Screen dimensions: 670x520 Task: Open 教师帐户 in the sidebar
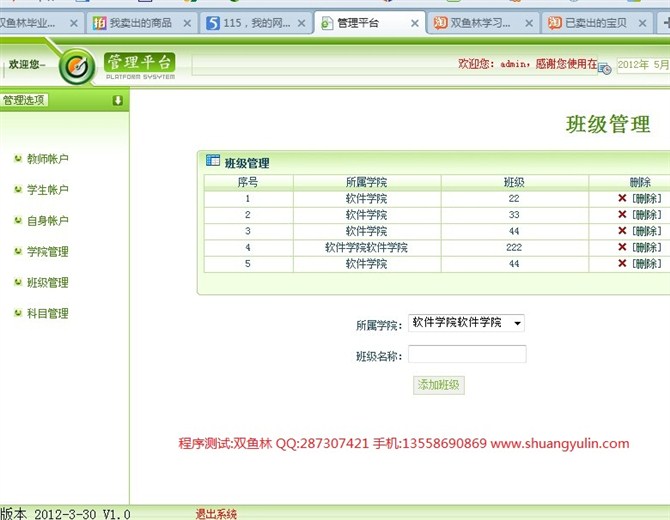click(x=48, y=159)
